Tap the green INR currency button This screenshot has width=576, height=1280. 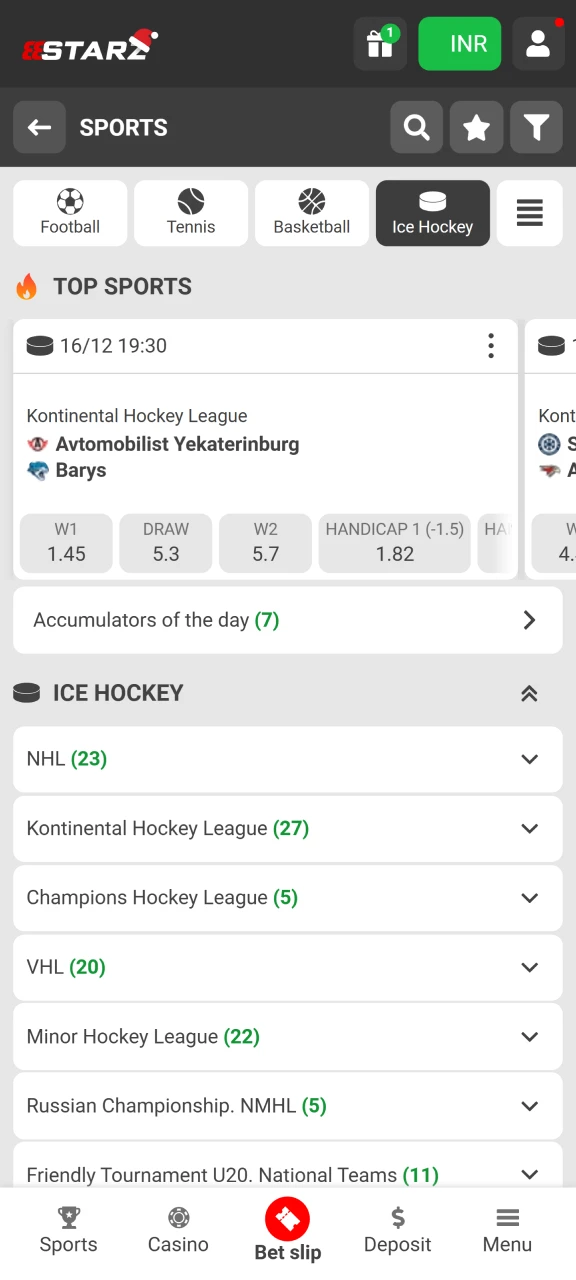click(x=459, y=44)
